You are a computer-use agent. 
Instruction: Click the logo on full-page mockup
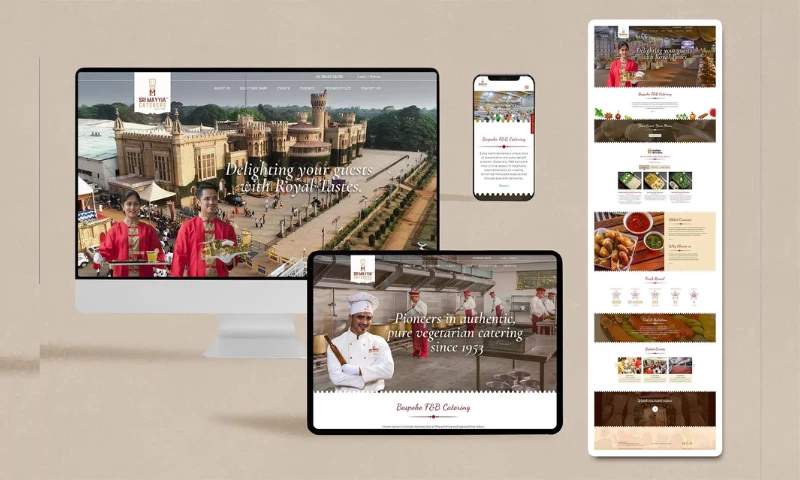(x=623, y=33)
